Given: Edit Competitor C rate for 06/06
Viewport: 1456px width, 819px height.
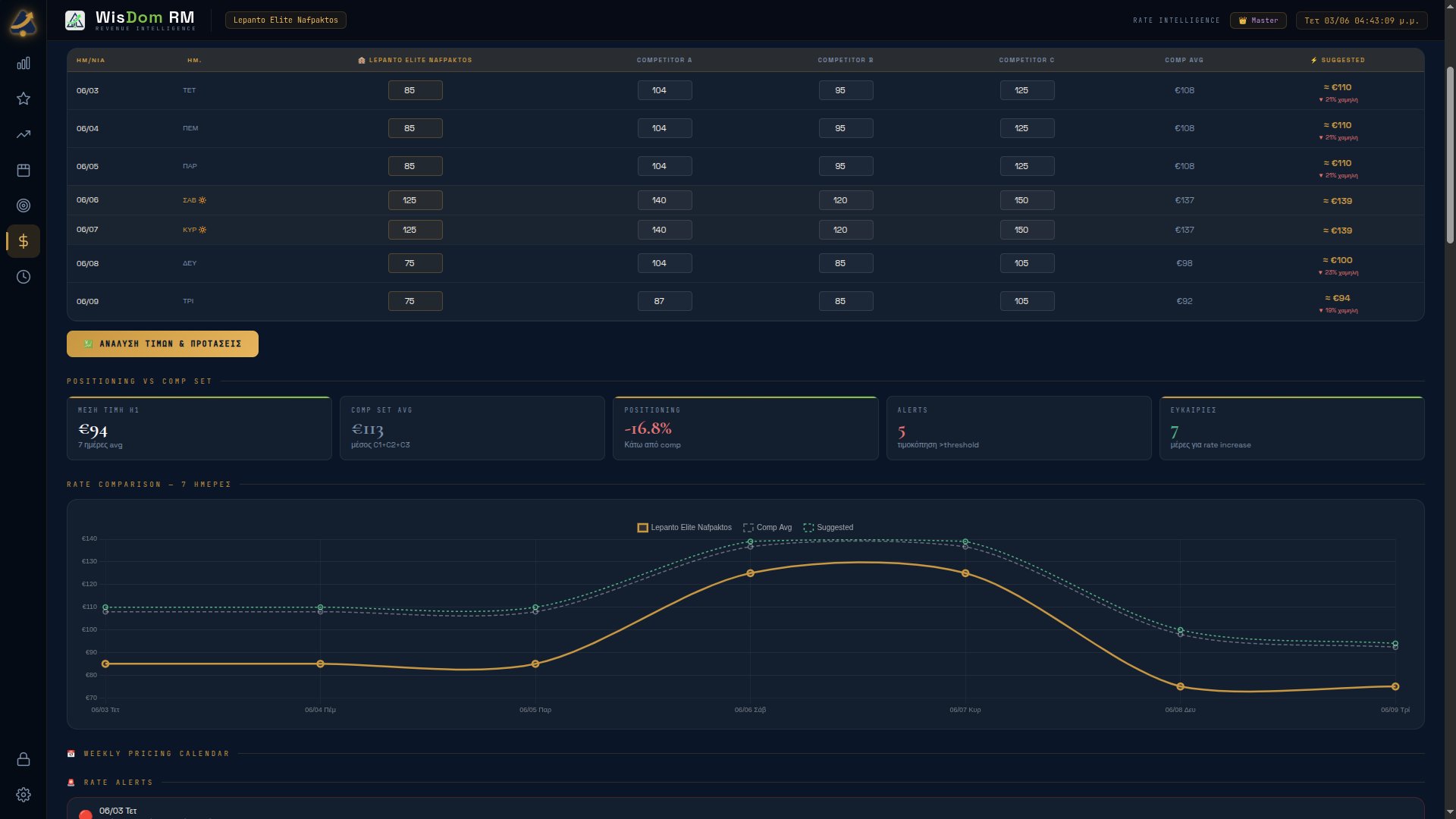Looking at the screenshot, I should click(1028, 200).
